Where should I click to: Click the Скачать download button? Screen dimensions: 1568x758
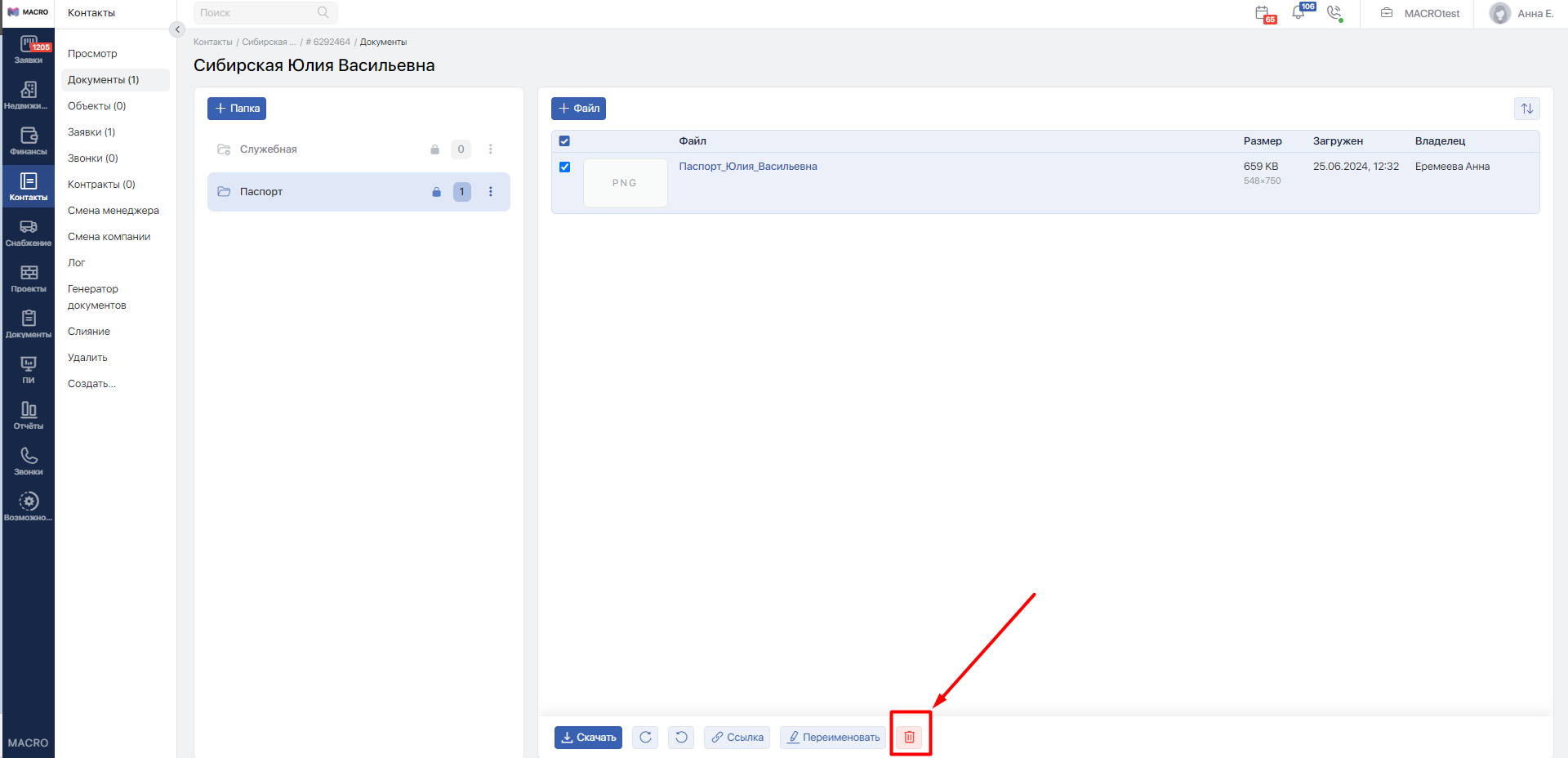pyautogui.click(x=588, y=738)
